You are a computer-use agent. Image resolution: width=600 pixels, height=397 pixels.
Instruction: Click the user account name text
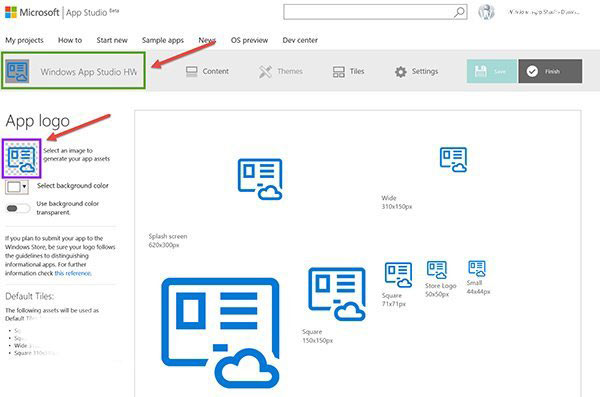(x=544, y=12)
